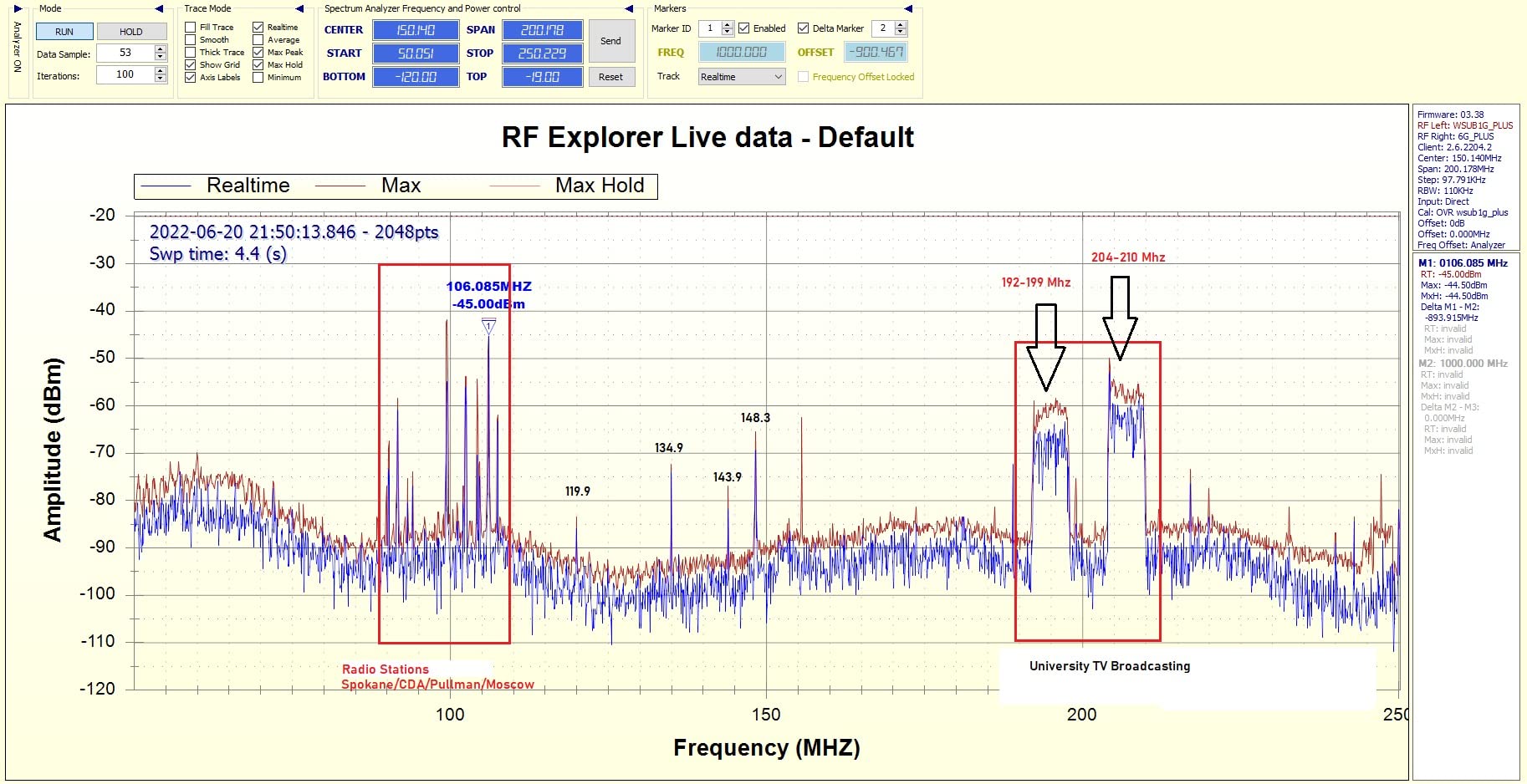Collapse the Mode panel with its triangle
The height and width of the screenshot is (784, 1527).
159,8
